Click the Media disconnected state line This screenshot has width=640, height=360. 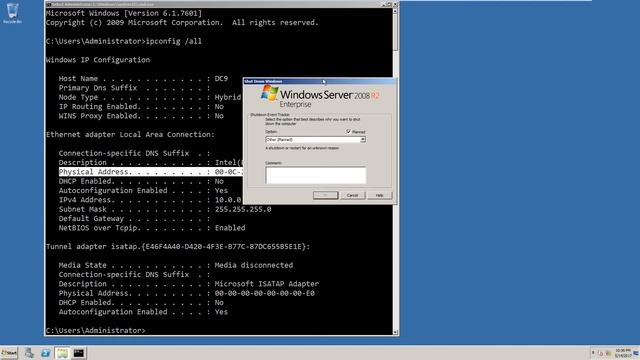(x=176, y=265)
